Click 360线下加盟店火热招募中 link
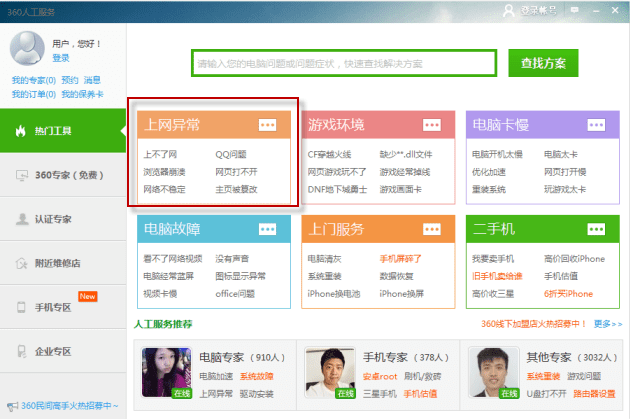Viewport: 630px width, 419px height. pos(534,324)
